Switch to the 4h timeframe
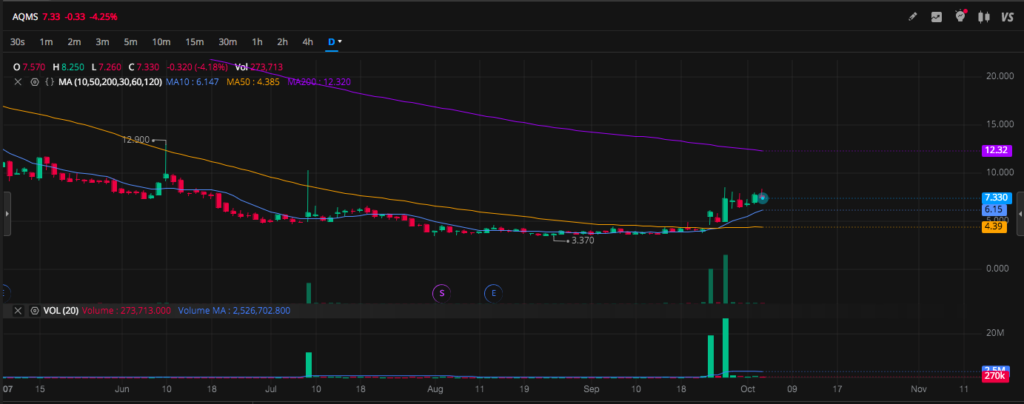The width and height of the screenshot is (1024, 404). click(307, 42)
